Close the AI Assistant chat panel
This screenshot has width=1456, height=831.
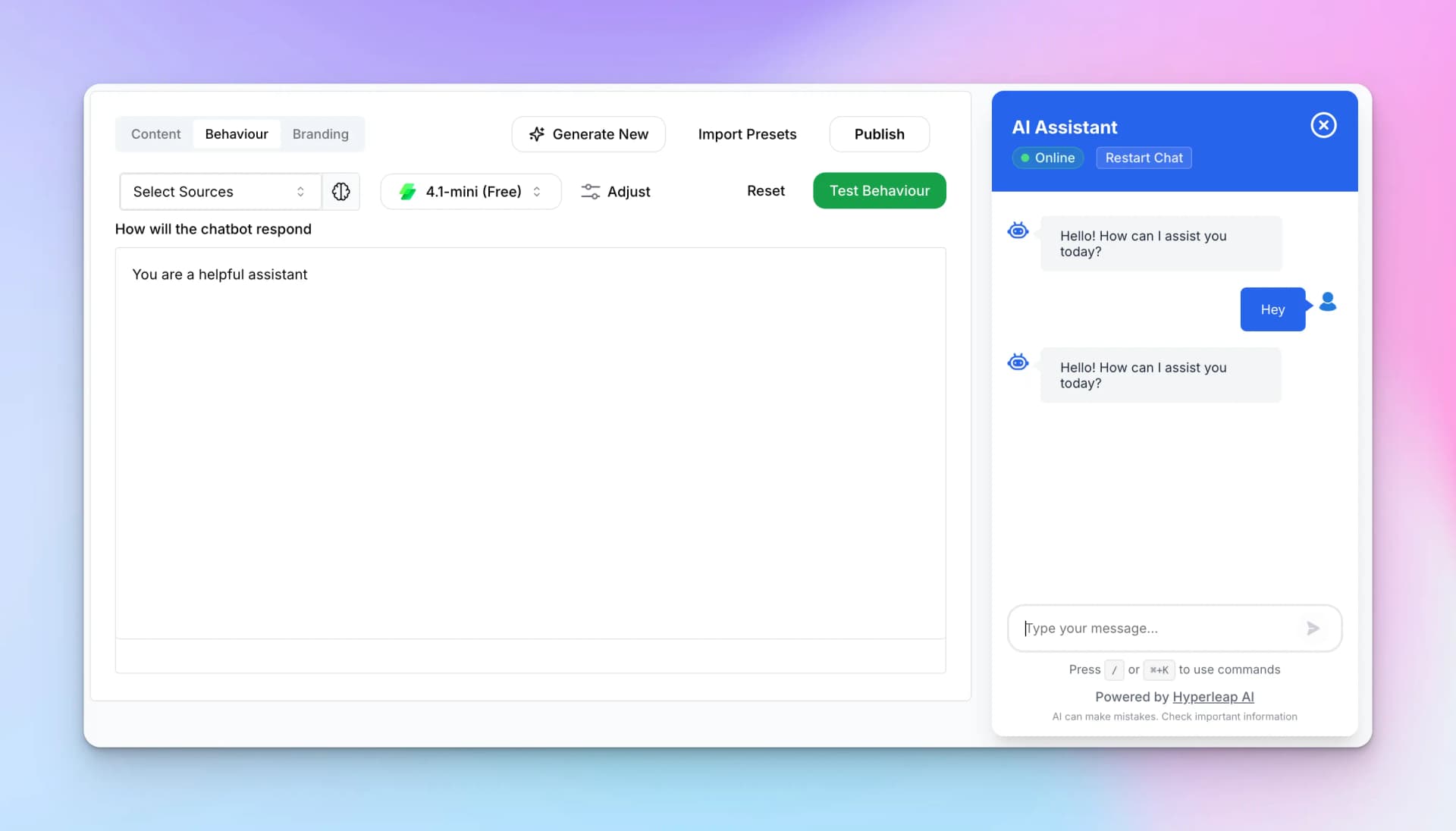click(1323, 125)
